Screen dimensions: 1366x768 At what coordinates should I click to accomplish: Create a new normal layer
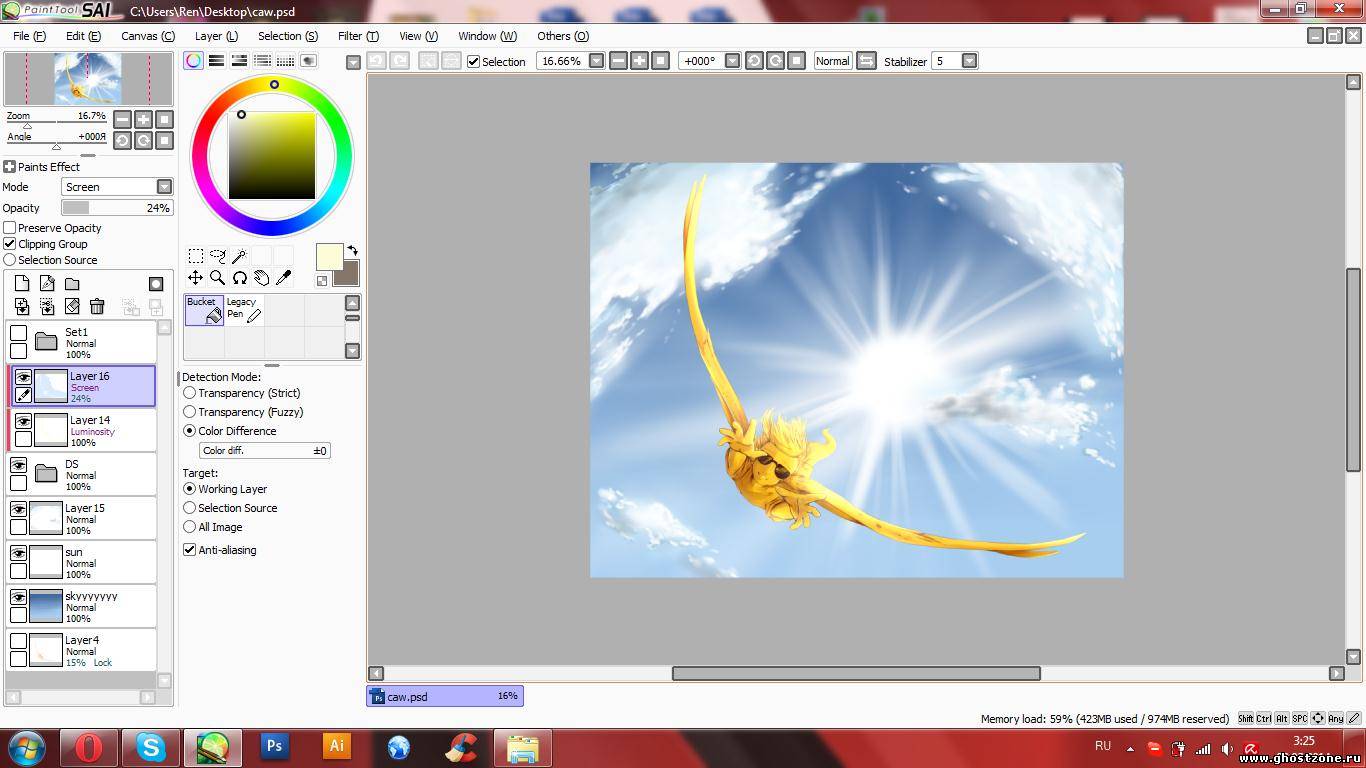pyautogui.click(x=22, y=284)
